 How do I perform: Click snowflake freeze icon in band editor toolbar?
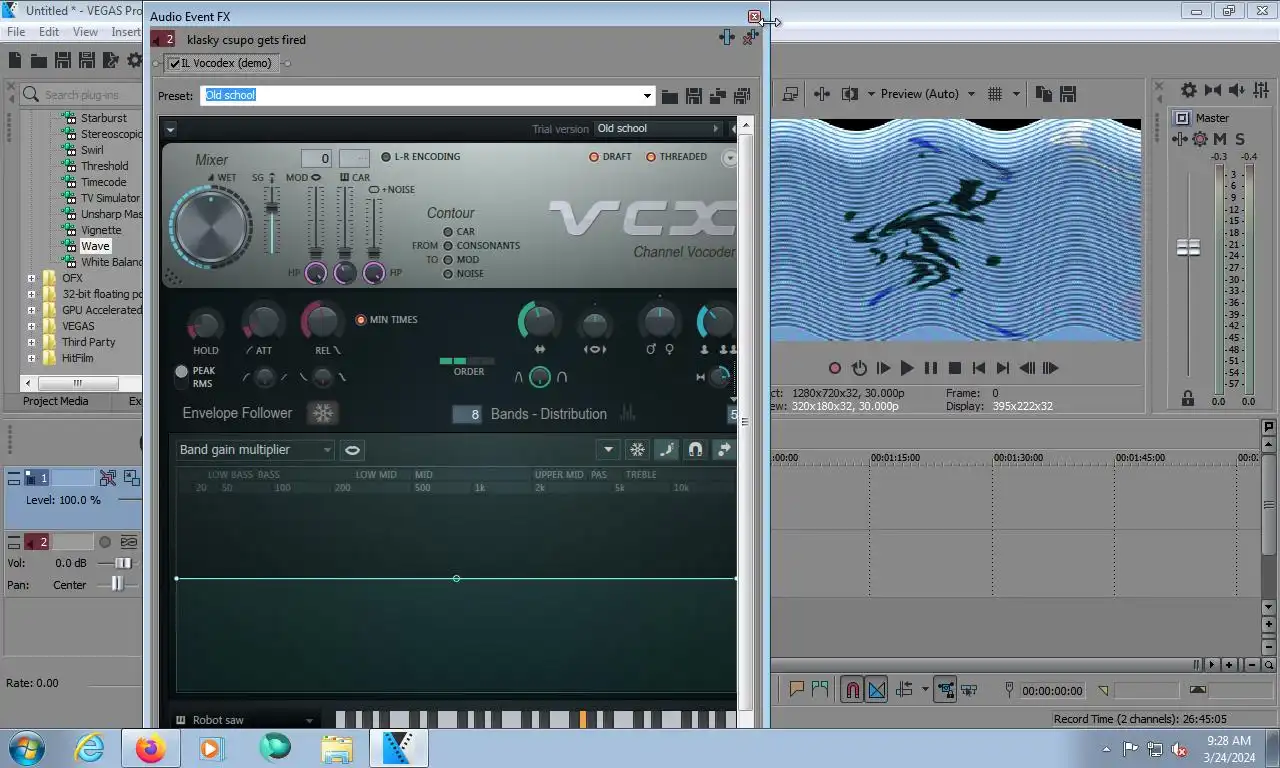tap(637, 450)
